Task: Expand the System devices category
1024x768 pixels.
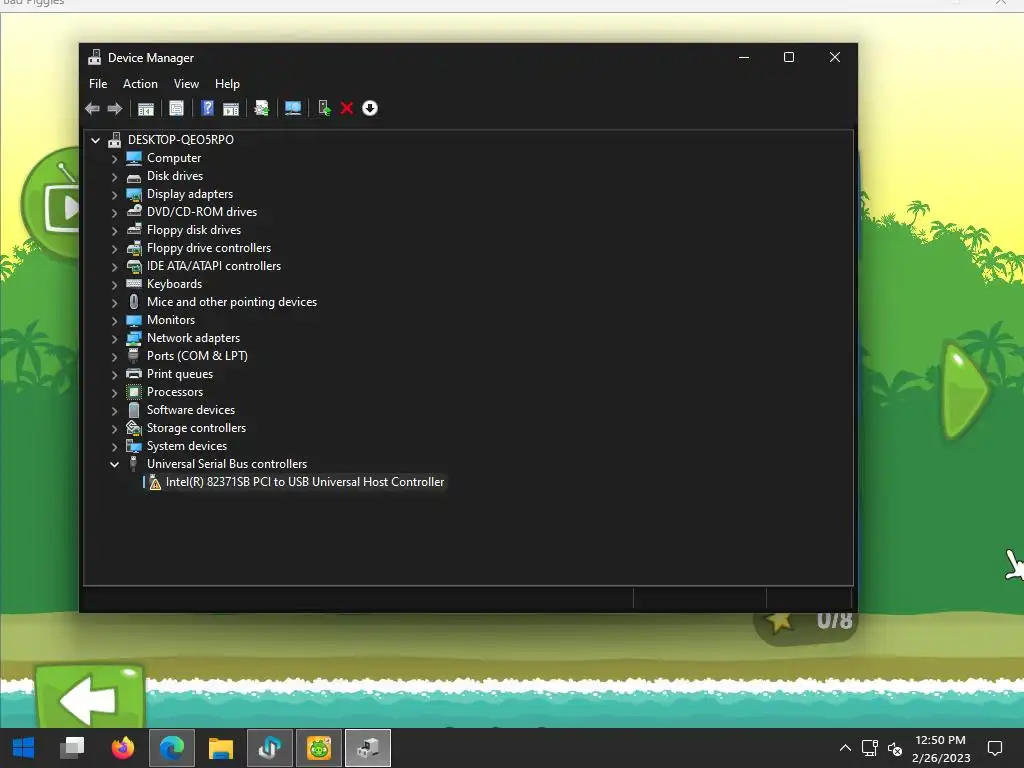Action: coord(115,447)
